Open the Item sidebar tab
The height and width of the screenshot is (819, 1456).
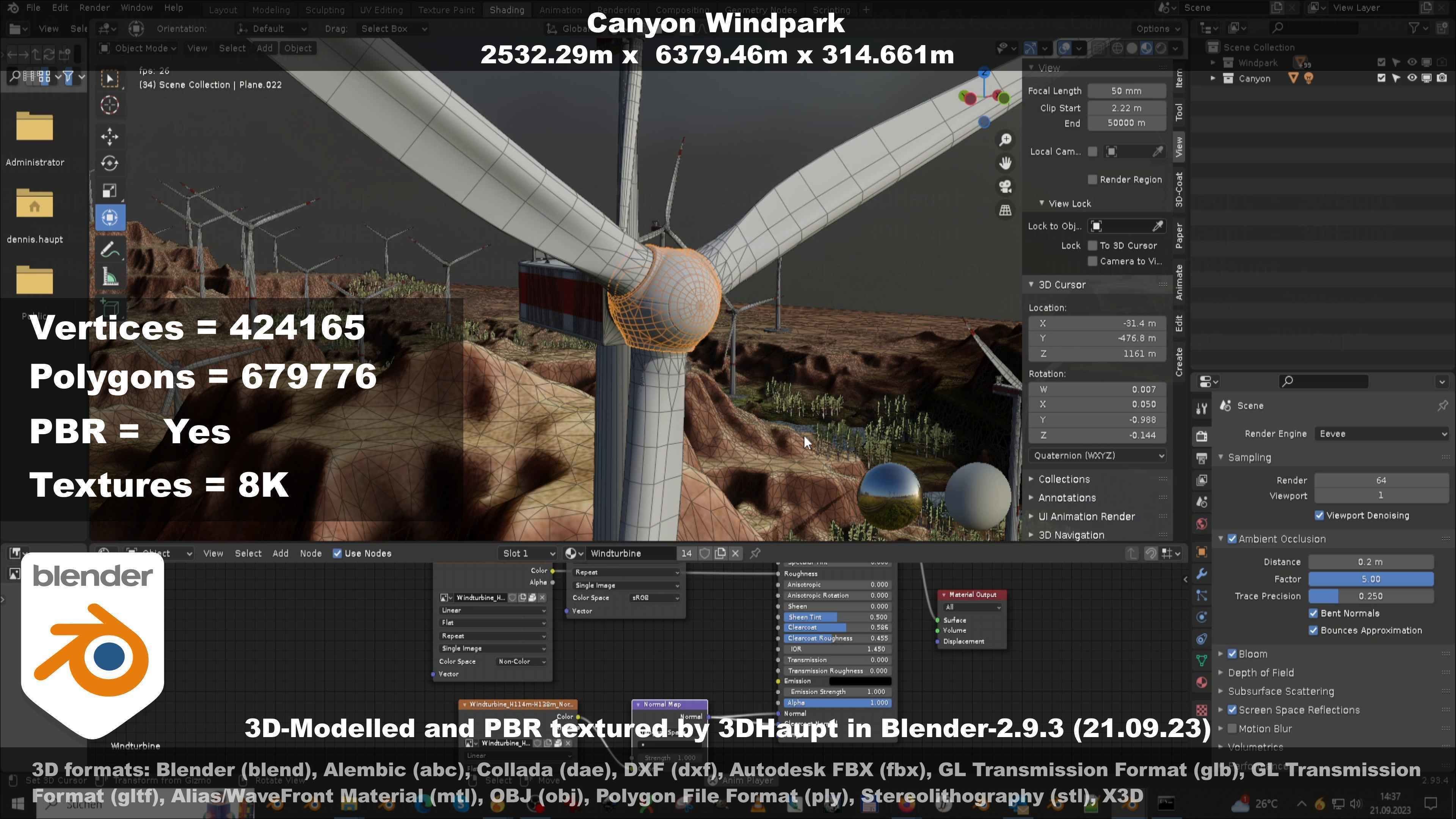click(x=1178, y=78)
